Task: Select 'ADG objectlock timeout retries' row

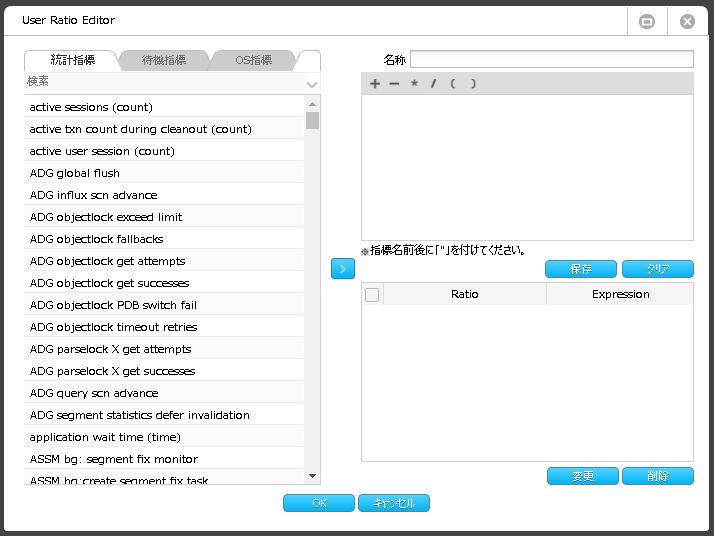Action: coord(163,327)
